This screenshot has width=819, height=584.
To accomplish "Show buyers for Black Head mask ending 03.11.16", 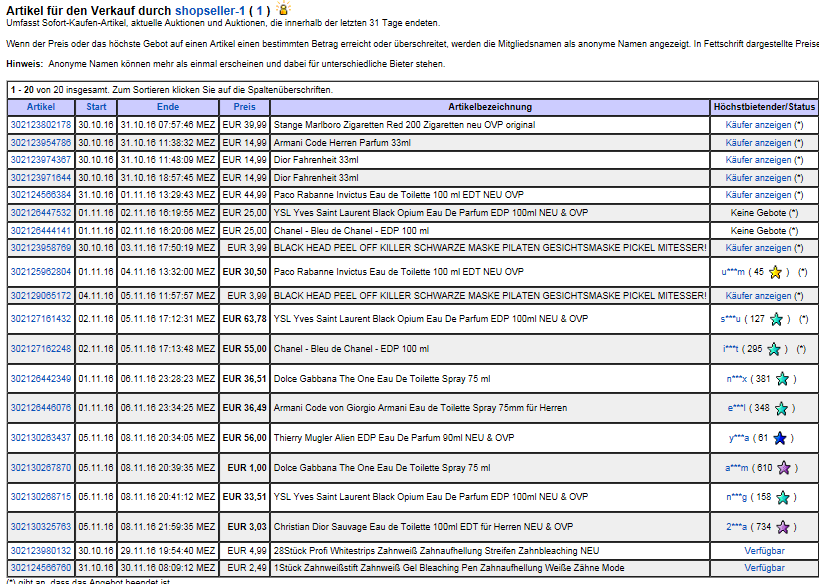I will pos(758,248).
